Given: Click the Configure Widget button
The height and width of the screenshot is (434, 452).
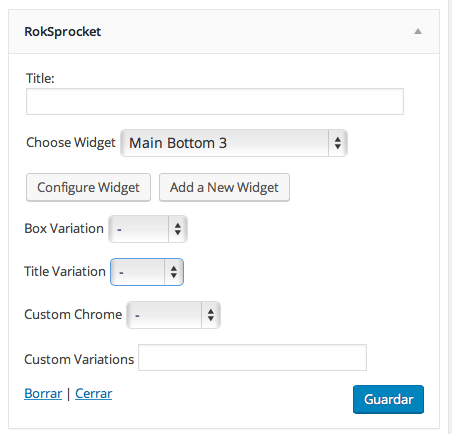Looking at the screenshot, I should pos(88,187).
